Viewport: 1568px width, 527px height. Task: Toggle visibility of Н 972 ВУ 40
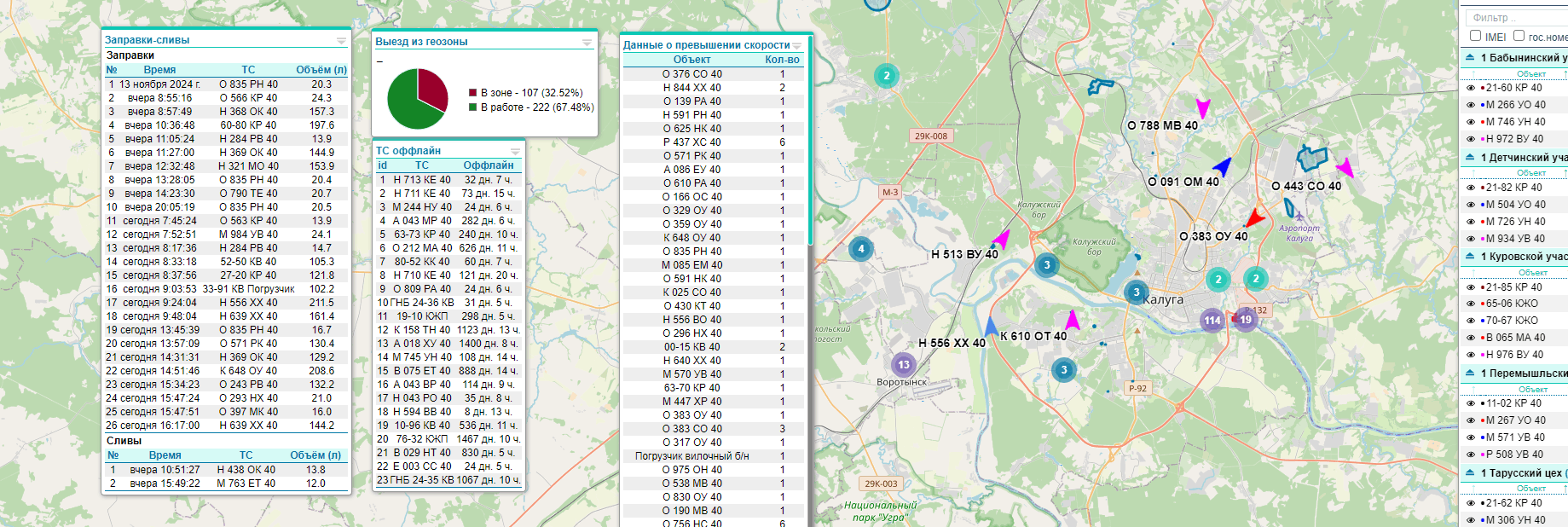1471,139
